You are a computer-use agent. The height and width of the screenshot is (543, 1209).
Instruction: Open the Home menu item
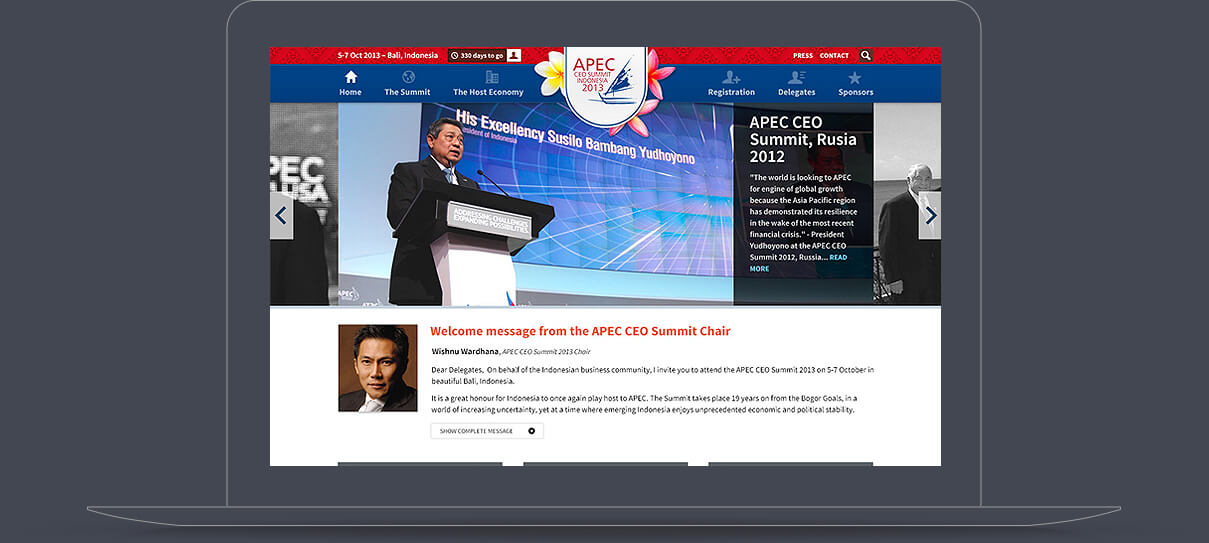coord(350,92)
